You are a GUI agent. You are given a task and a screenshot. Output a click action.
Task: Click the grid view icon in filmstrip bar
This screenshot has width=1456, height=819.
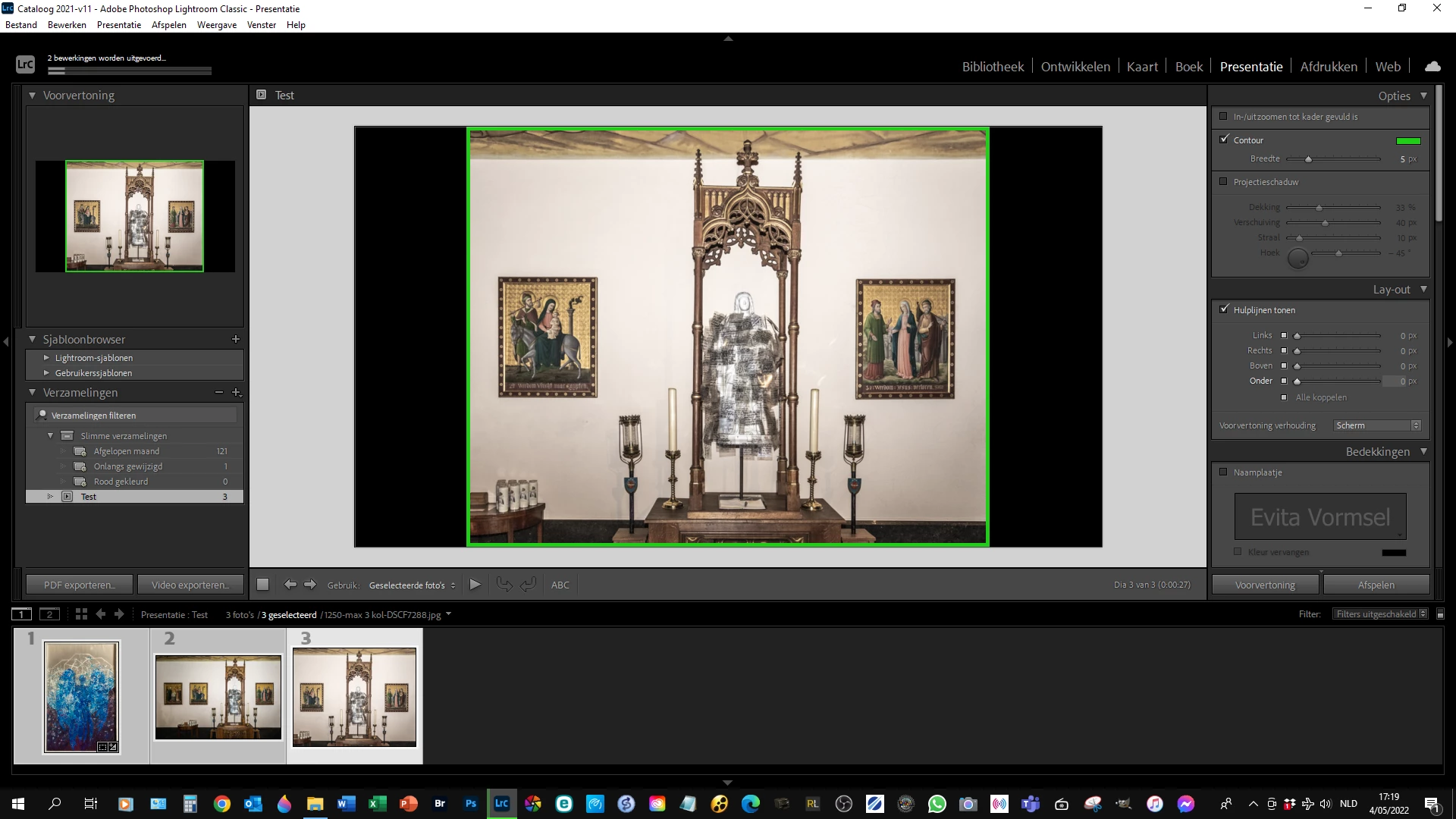[x=81, y=614]
